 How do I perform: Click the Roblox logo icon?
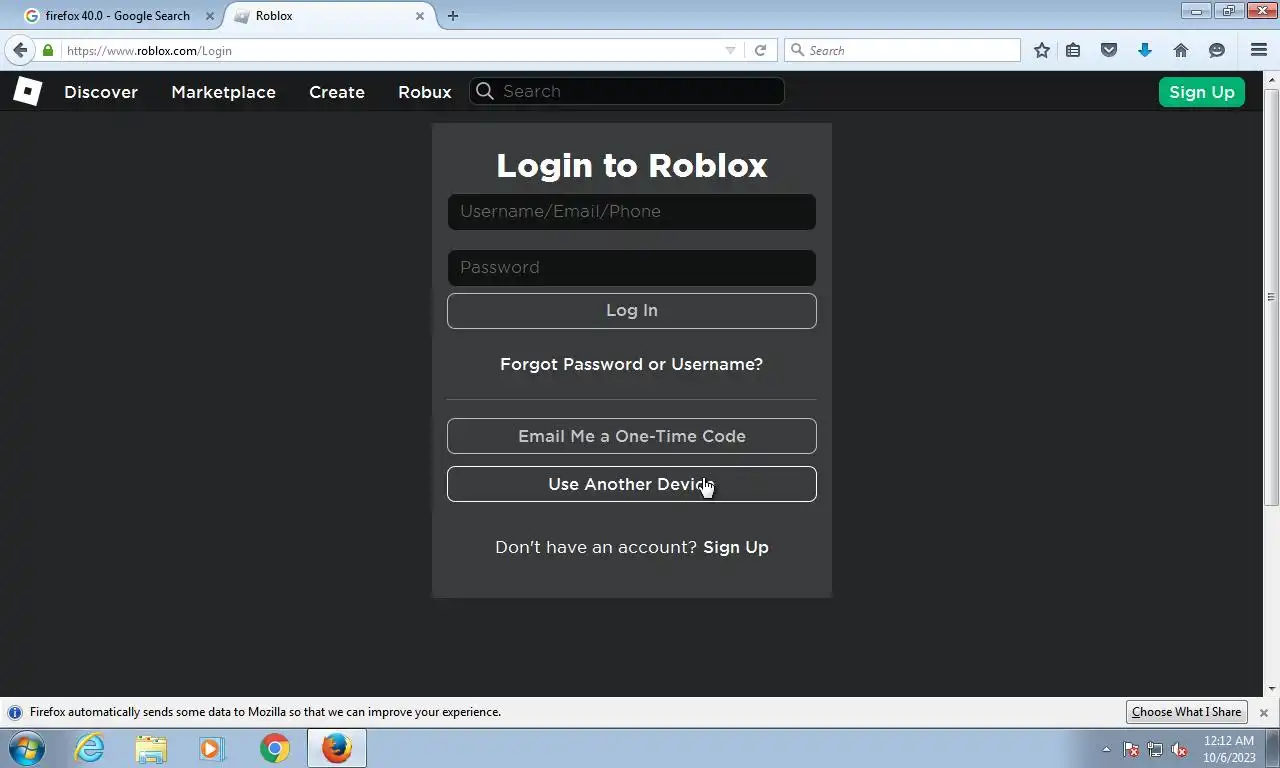(x=27, y=91)
